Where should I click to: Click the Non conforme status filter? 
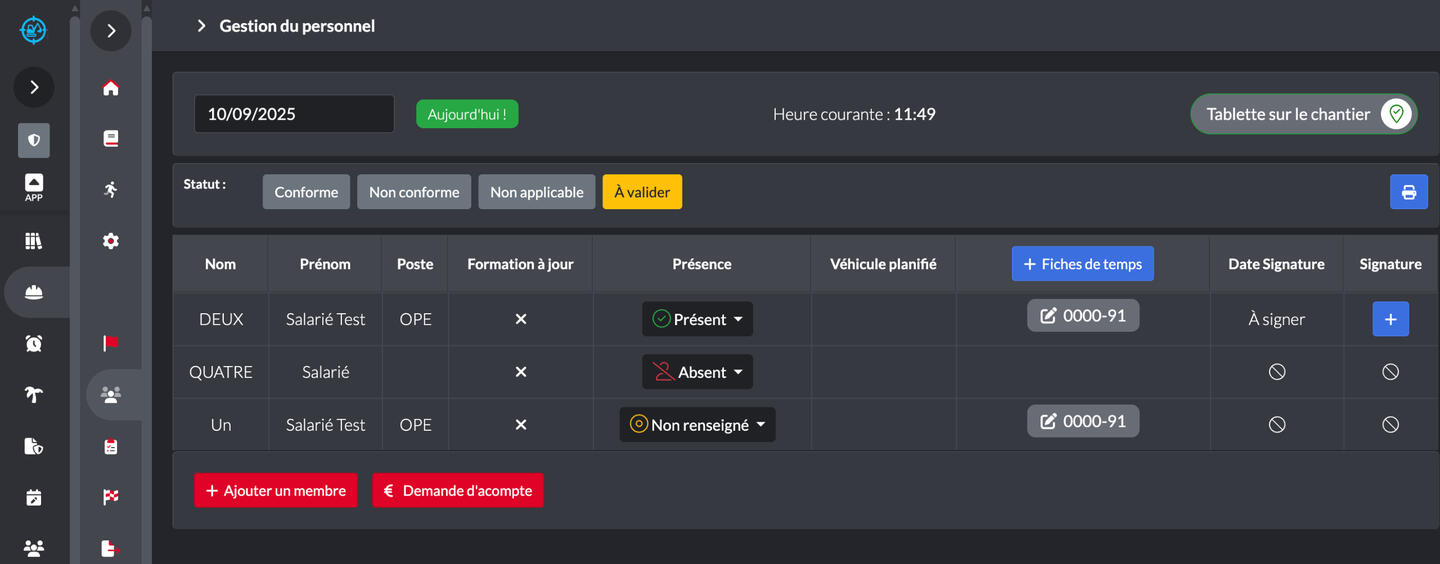pos(414,192)
